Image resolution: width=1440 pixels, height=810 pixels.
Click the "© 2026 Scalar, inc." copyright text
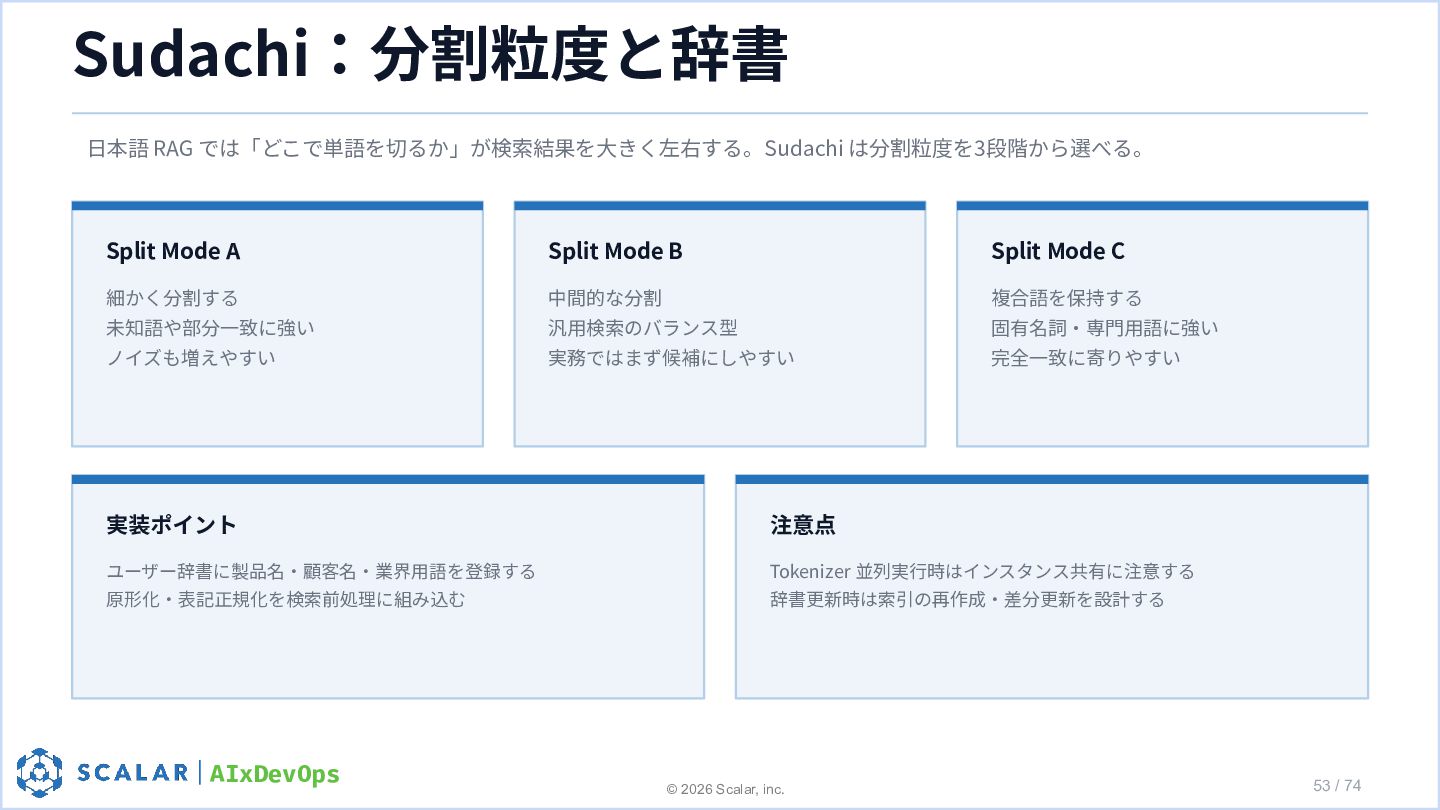[726, 790]
